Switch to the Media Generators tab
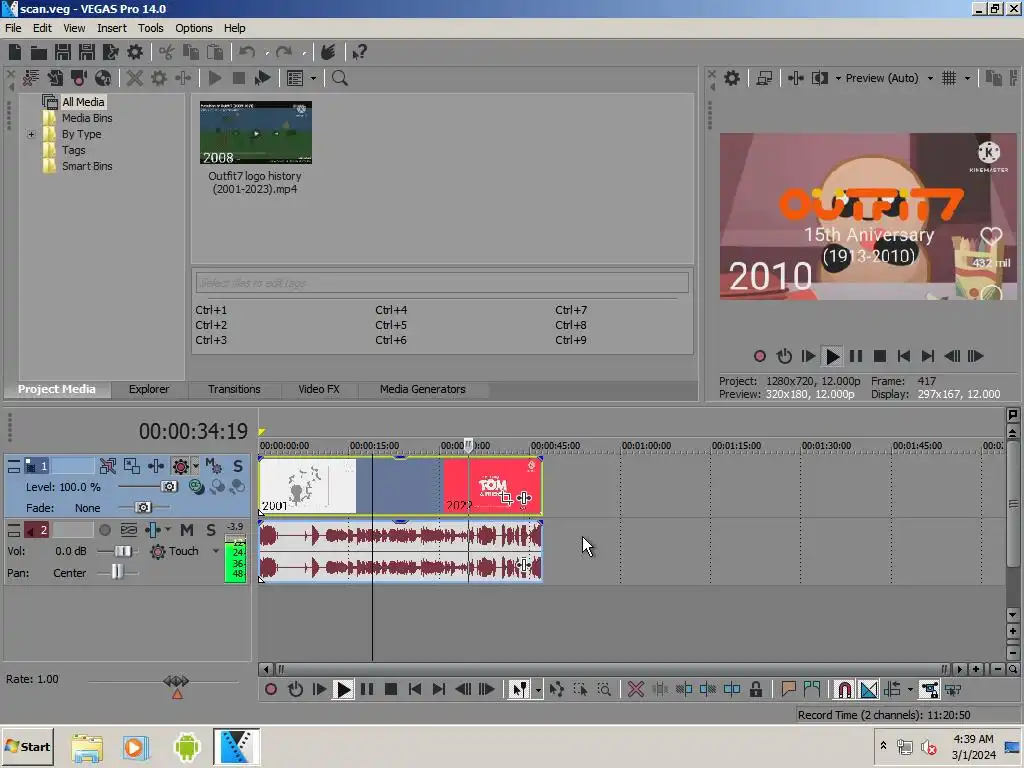The height and width of the screenshot is (768, 1024). tap(423, 389)
